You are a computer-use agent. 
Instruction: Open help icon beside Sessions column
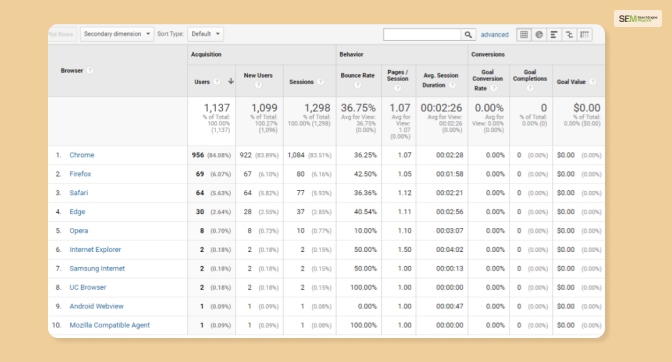[321, 81]
